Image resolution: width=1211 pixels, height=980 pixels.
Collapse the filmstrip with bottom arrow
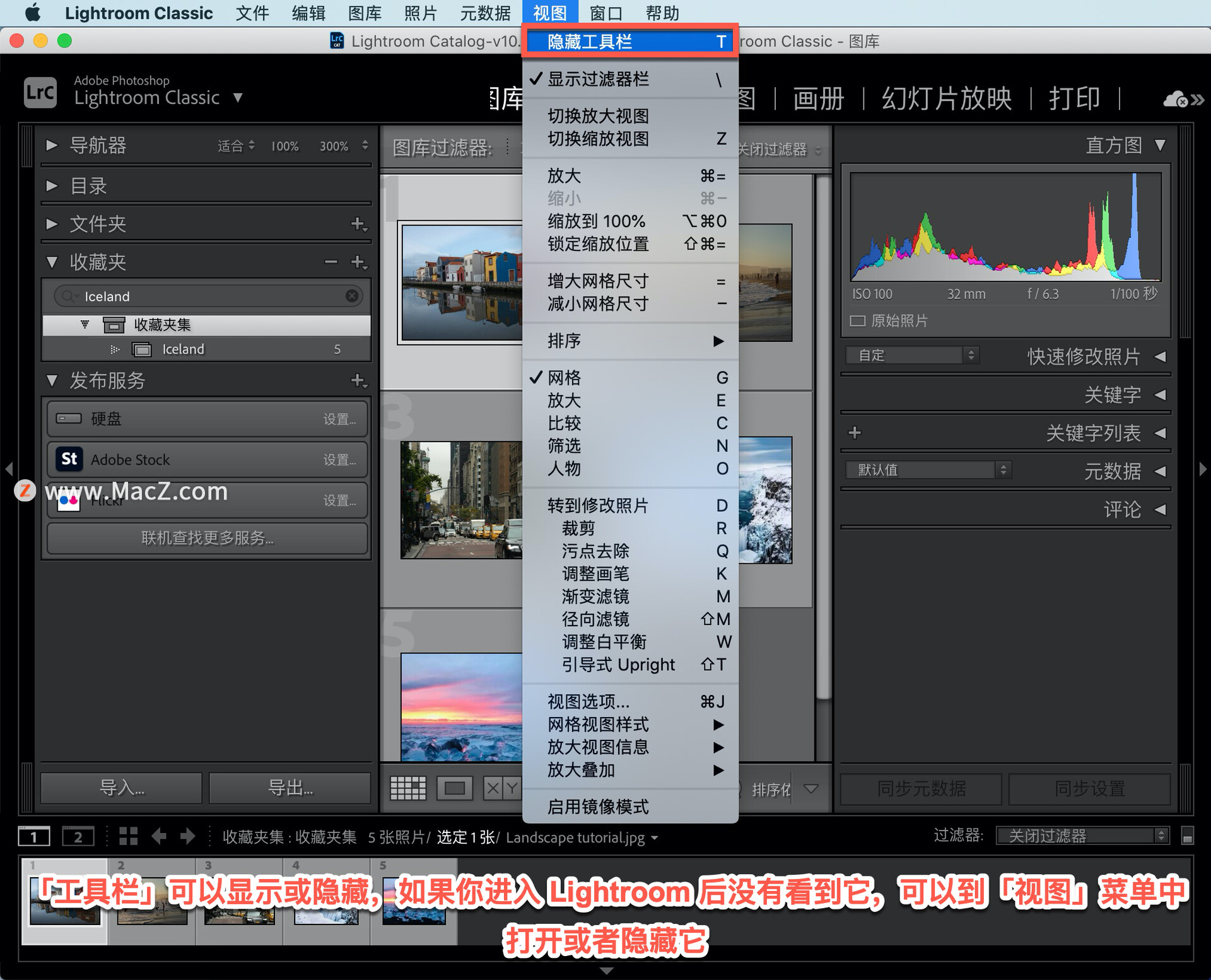605,971
